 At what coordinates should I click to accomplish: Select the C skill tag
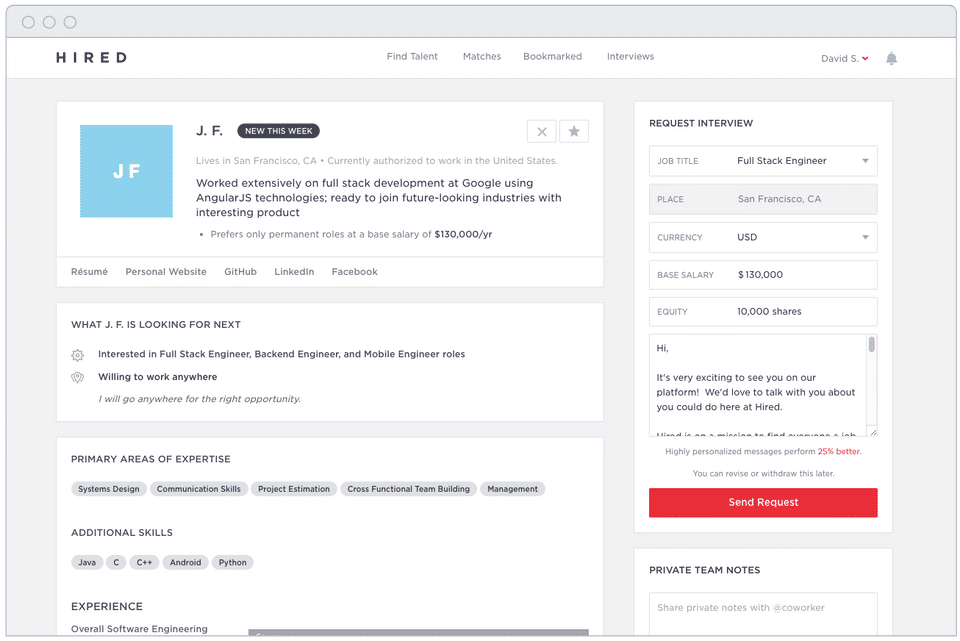coord(116,563)
